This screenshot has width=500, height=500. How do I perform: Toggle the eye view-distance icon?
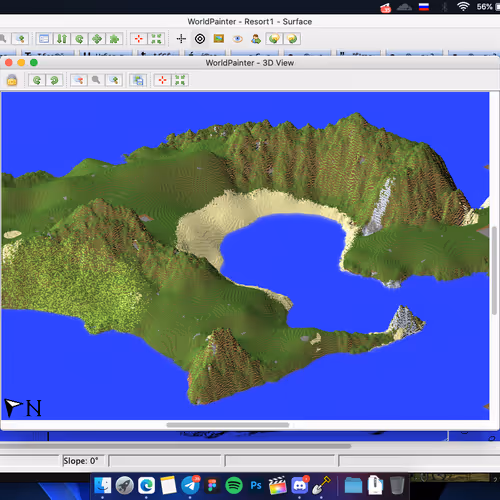click(x=237, y=39)
